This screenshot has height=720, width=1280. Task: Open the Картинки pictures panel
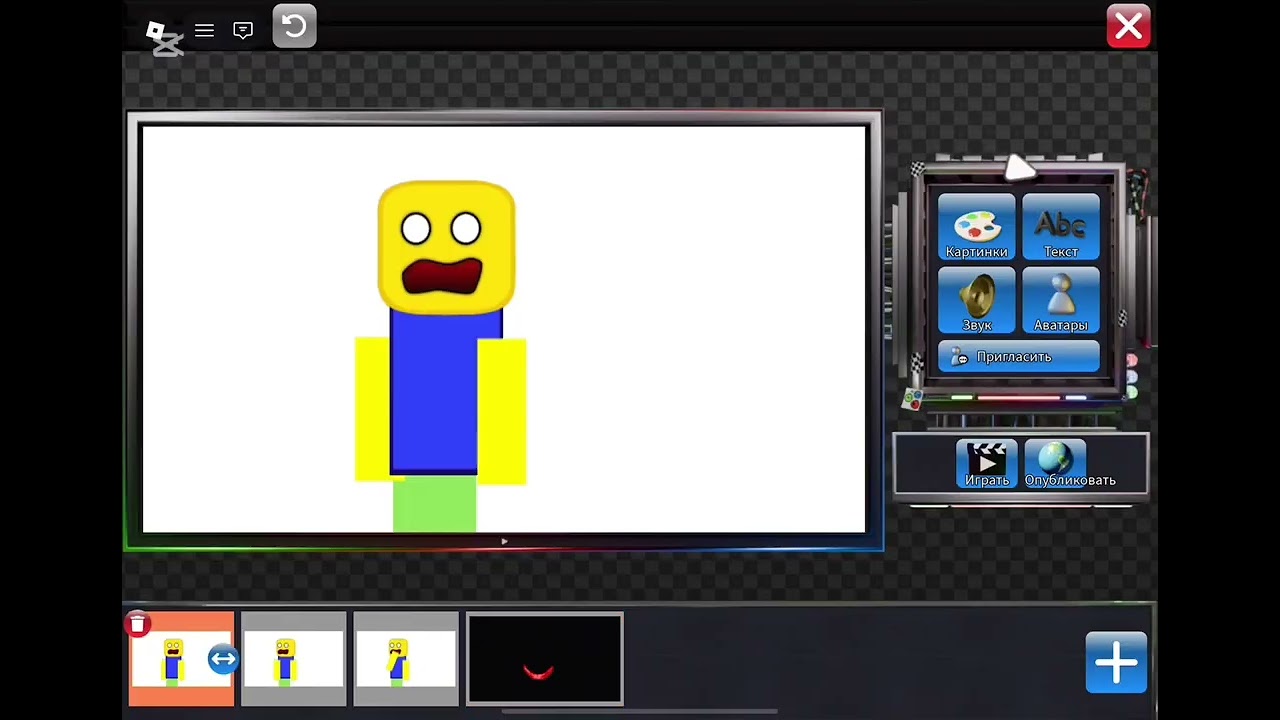tap(976, 227)
